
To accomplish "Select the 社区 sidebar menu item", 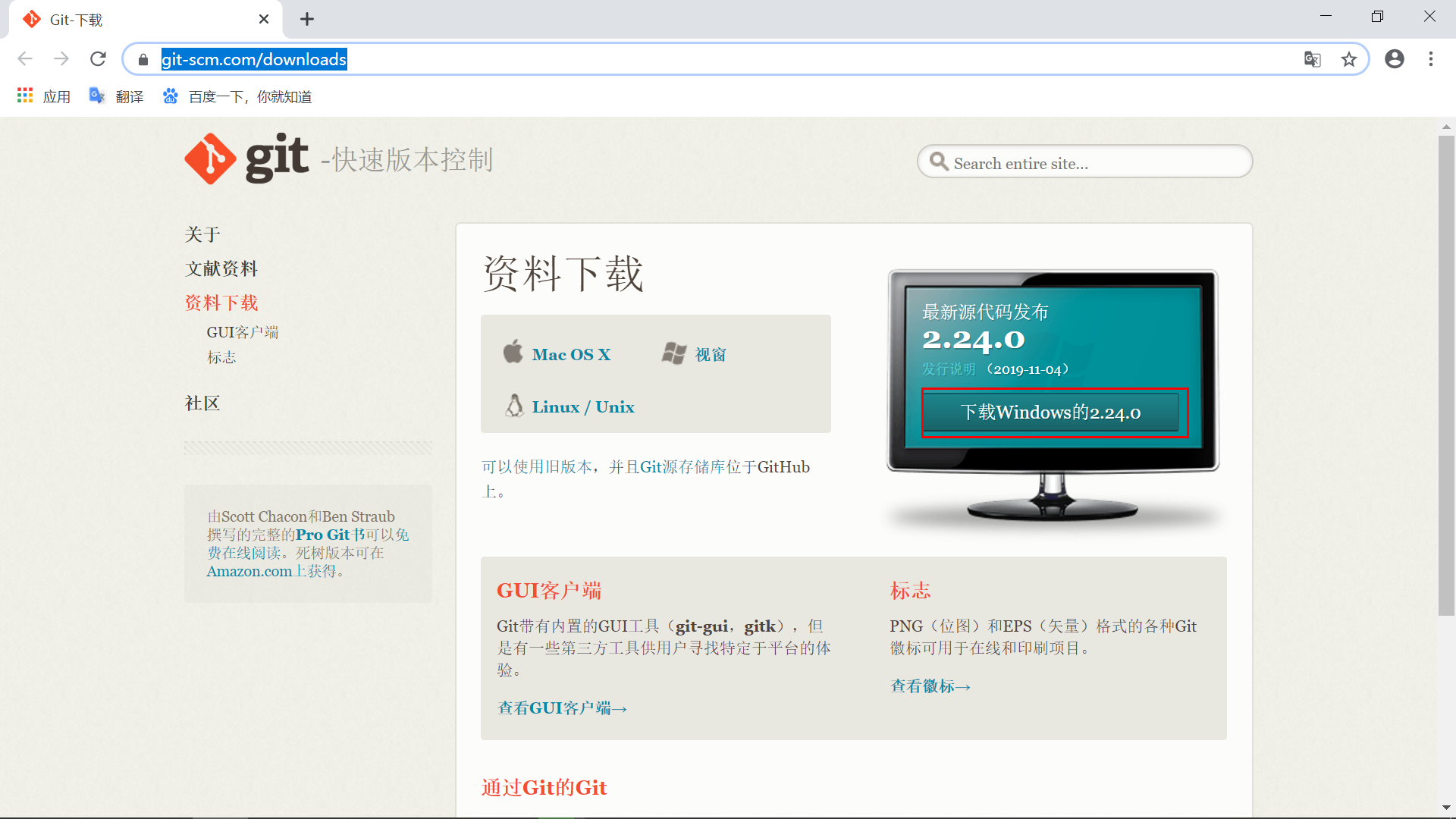I will pyautogui.click(x=202, y=403).
